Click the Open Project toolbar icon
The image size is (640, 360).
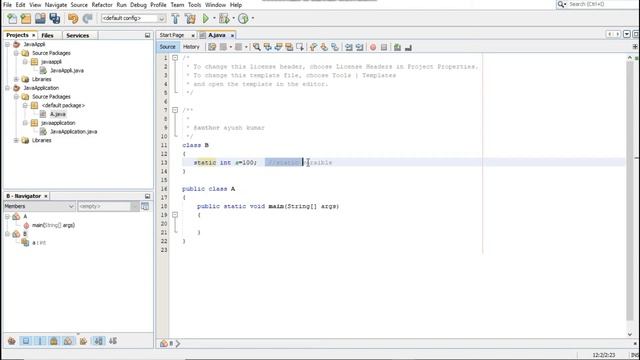(40, 18)
